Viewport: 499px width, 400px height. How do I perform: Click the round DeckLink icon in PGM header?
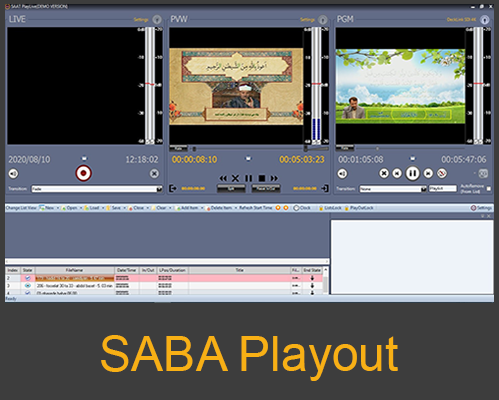[485, 20]
